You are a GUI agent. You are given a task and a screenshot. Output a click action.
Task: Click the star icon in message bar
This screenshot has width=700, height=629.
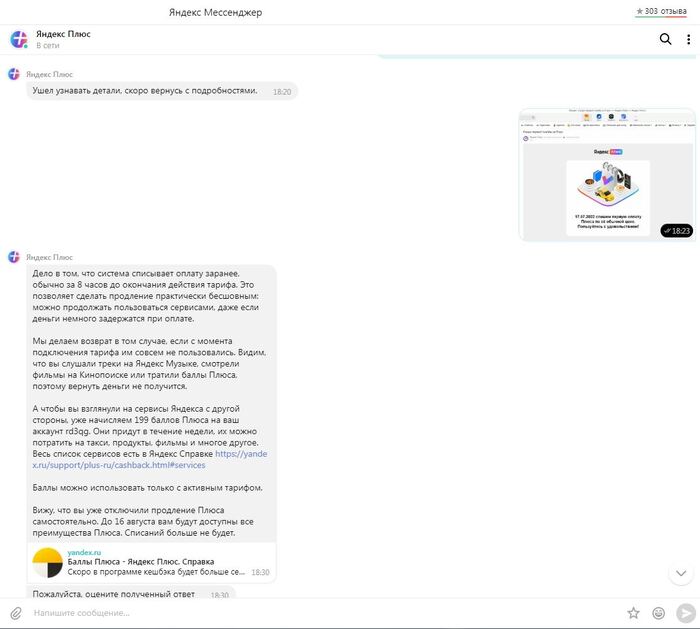(633, 613)
